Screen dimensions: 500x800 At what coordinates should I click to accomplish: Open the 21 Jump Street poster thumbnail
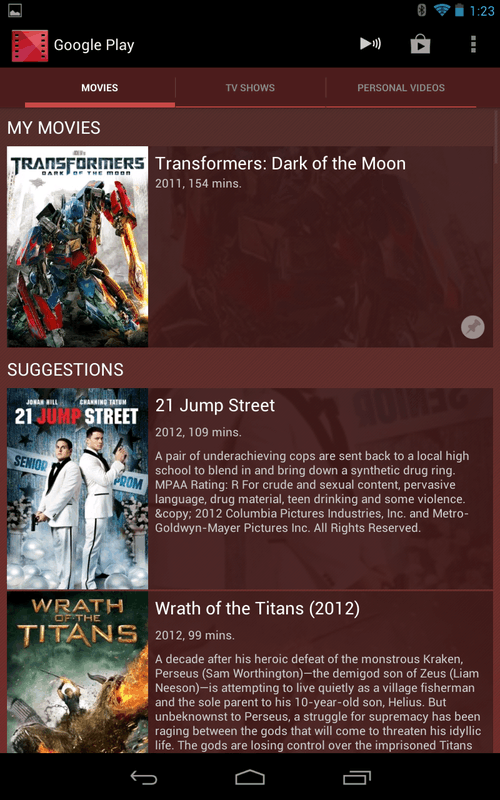(78, 489)
